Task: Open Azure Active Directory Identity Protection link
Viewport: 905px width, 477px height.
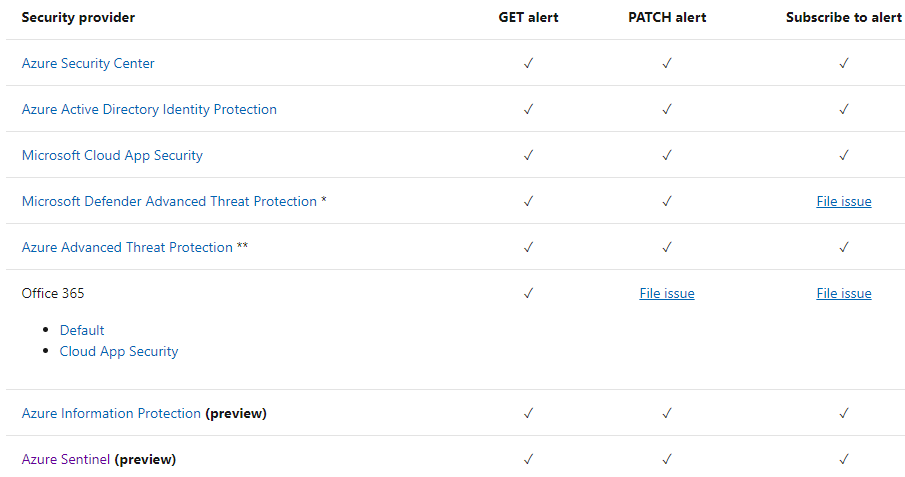Action: pyautogui.click(x=149, y=109)
